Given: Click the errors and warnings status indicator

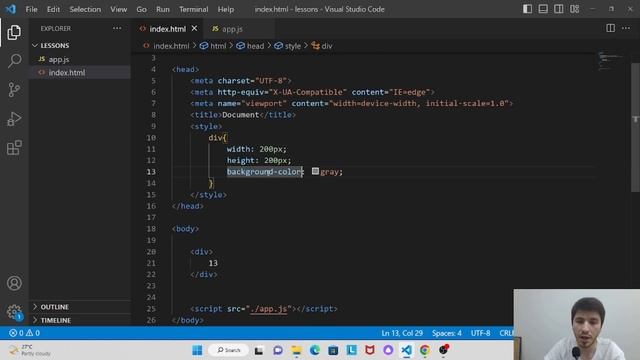Looking at the screenshot, I should pyautogui.click(x=24, y=333).
